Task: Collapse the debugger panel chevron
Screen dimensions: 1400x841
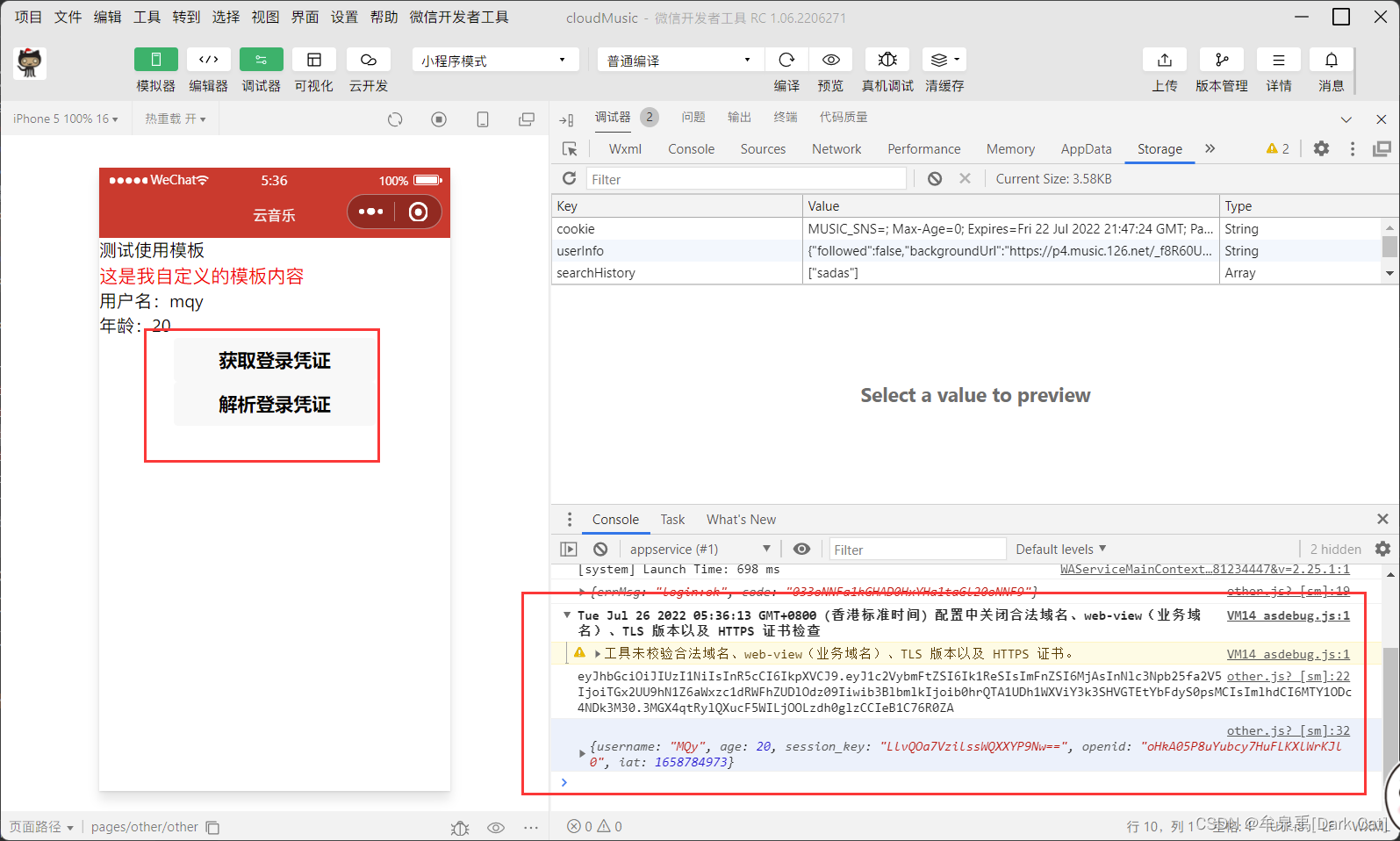Action: (1346, 119)
